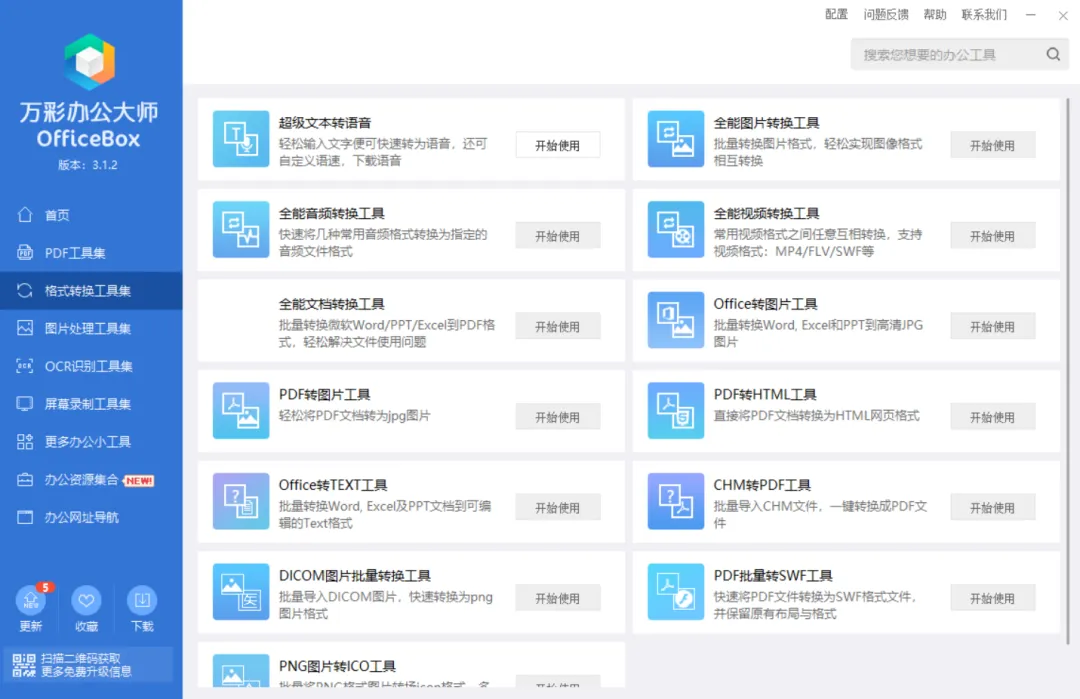This screenshot has width=1080, height=699.
Task: Click the 更新 update icon
Action: [31, 601]
